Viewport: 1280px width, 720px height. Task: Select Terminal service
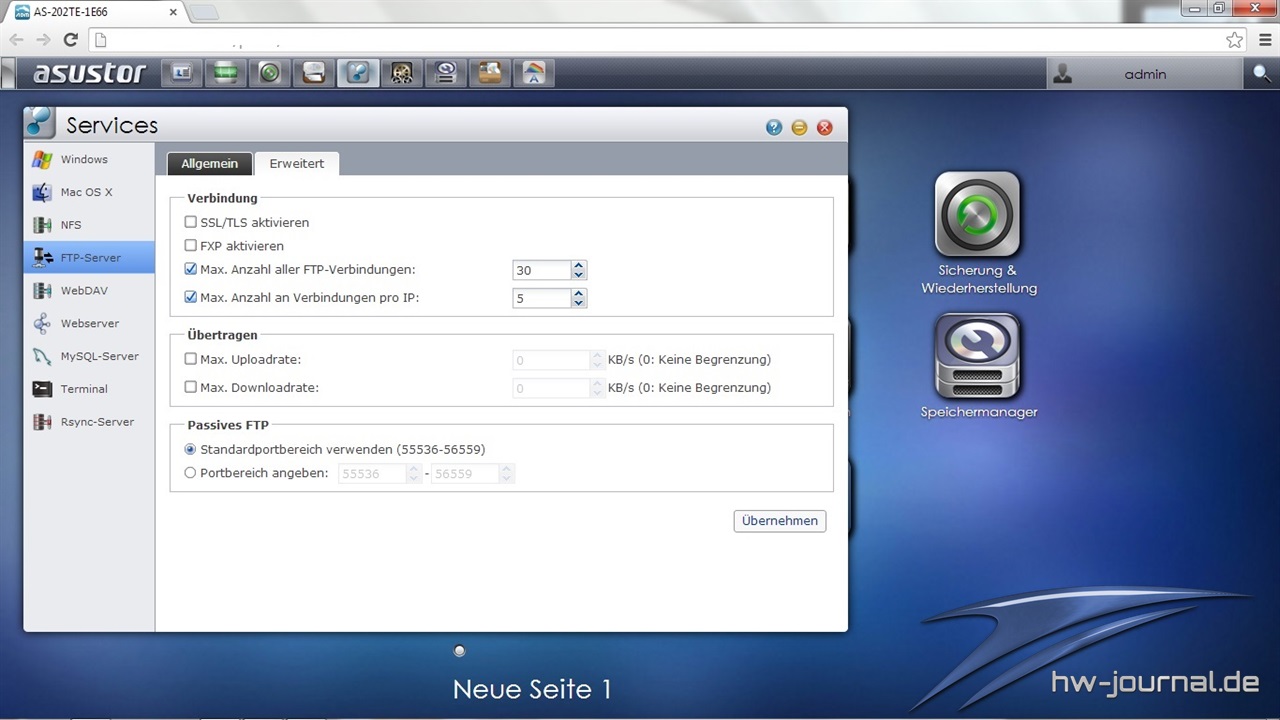tap(89, 389)
